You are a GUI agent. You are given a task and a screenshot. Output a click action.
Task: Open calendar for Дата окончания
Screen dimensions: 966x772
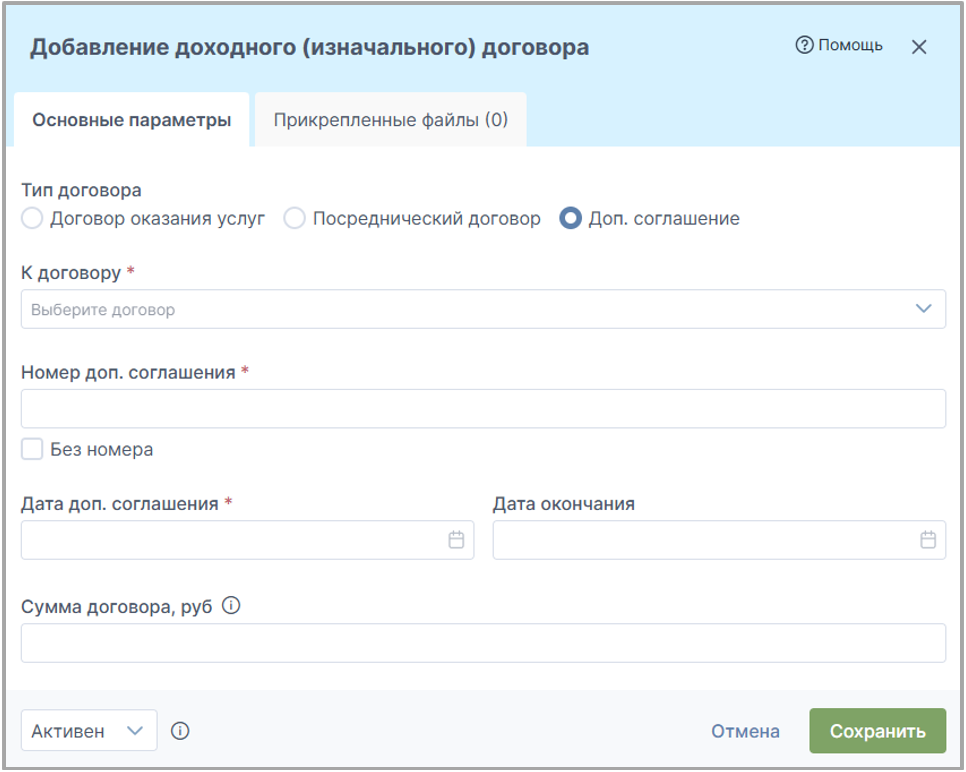pos(928,540)
